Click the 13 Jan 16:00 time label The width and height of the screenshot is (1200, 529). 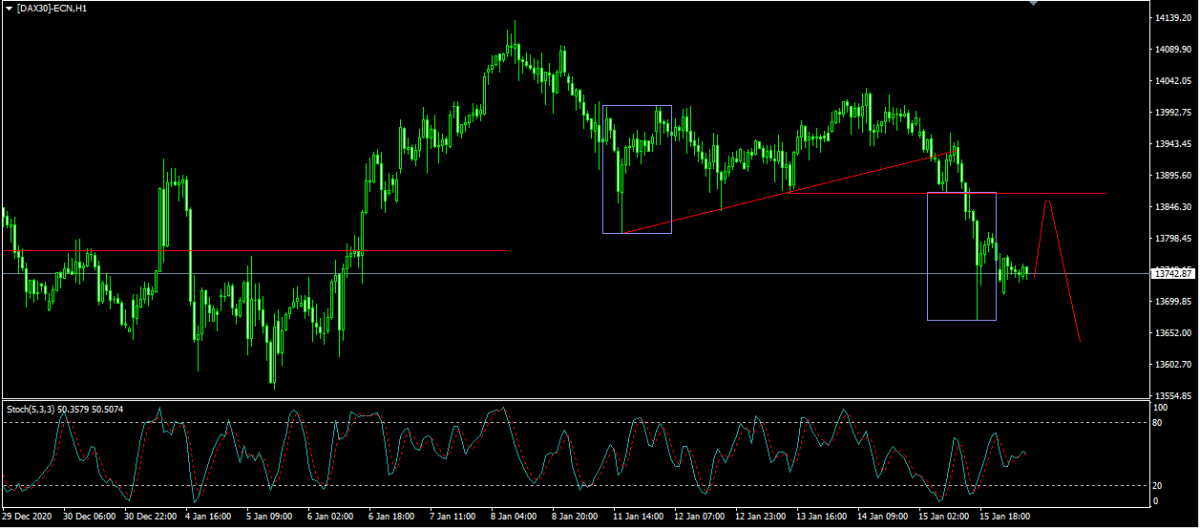coord(824,517)
